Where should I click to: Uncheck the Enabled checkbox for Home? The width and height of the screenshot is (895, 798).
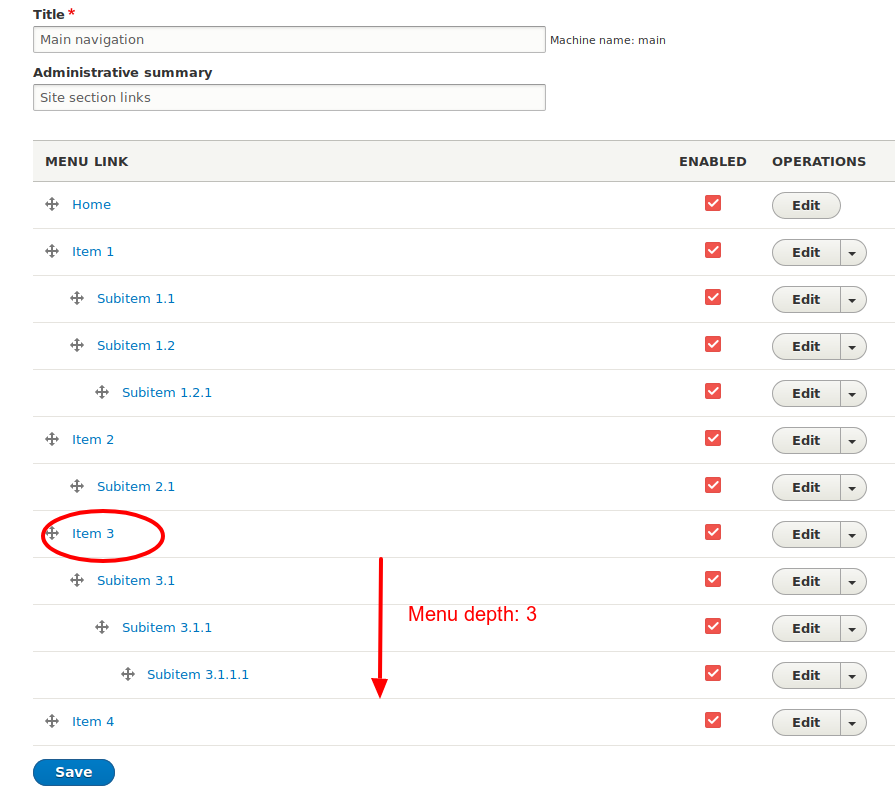(x=713, y=202)
